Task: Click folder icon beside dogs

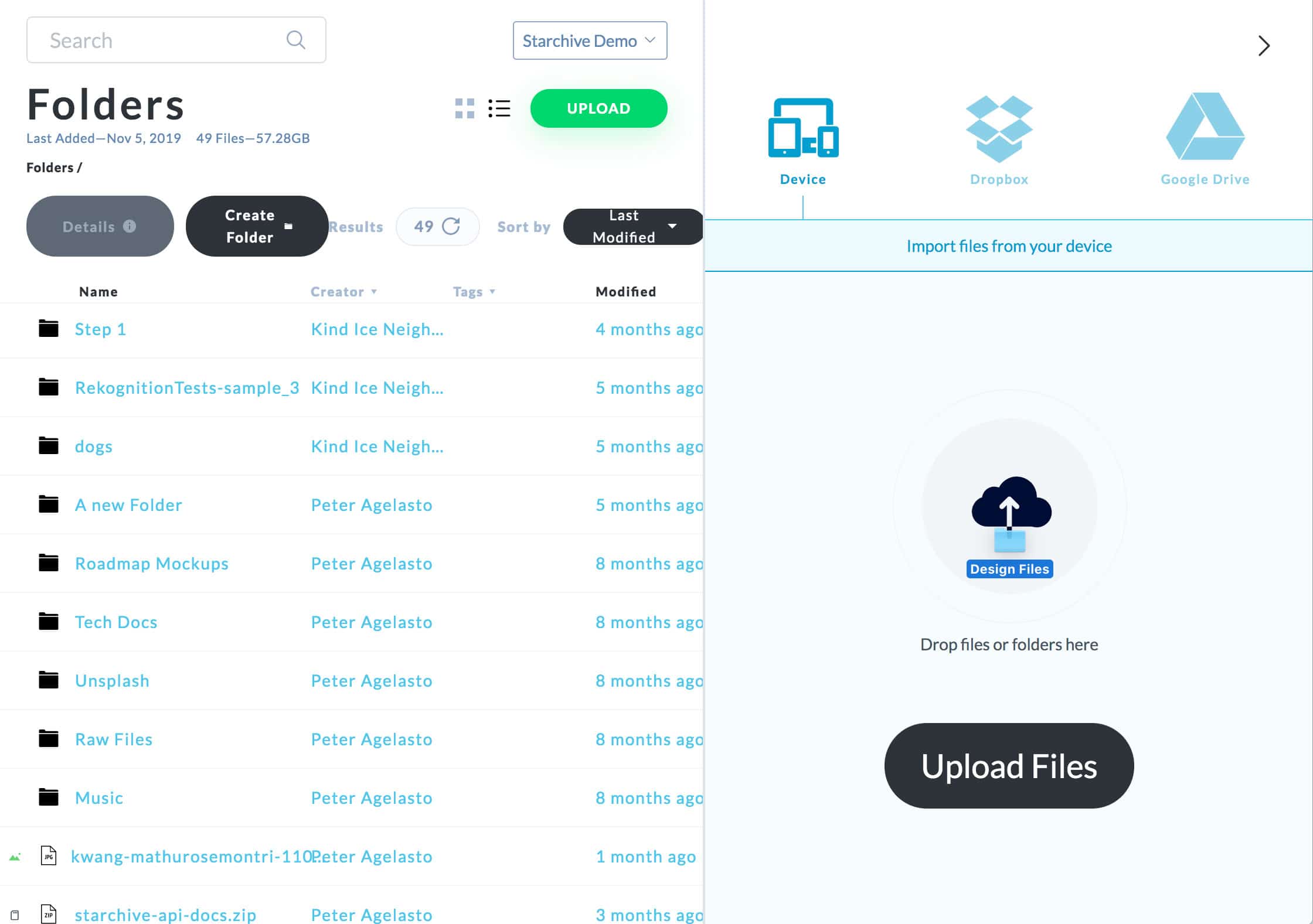Action: pyautogui.click(x=49, y=445)
